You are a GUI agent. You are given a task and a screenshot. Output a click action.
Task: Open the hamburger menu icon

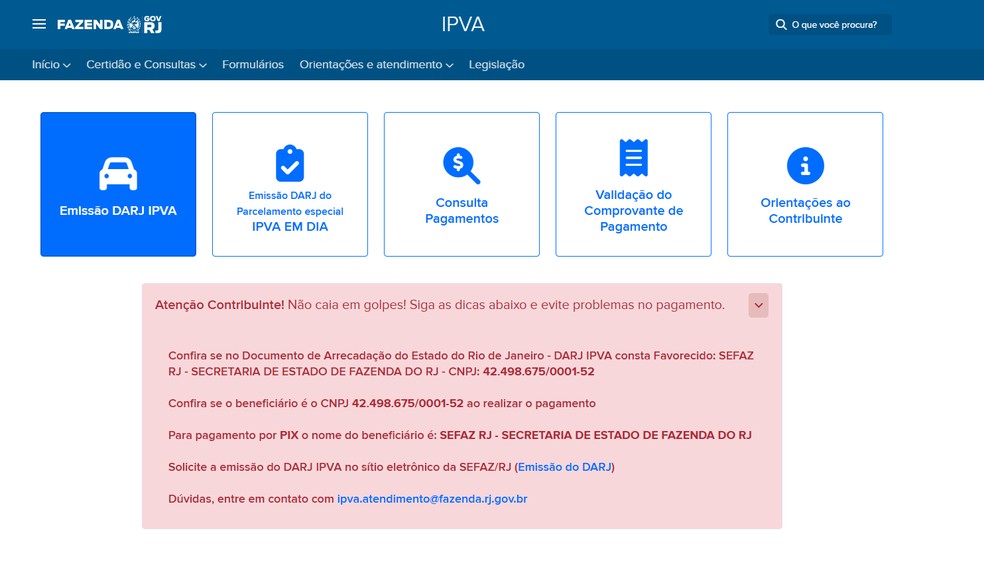pos(39,24)
